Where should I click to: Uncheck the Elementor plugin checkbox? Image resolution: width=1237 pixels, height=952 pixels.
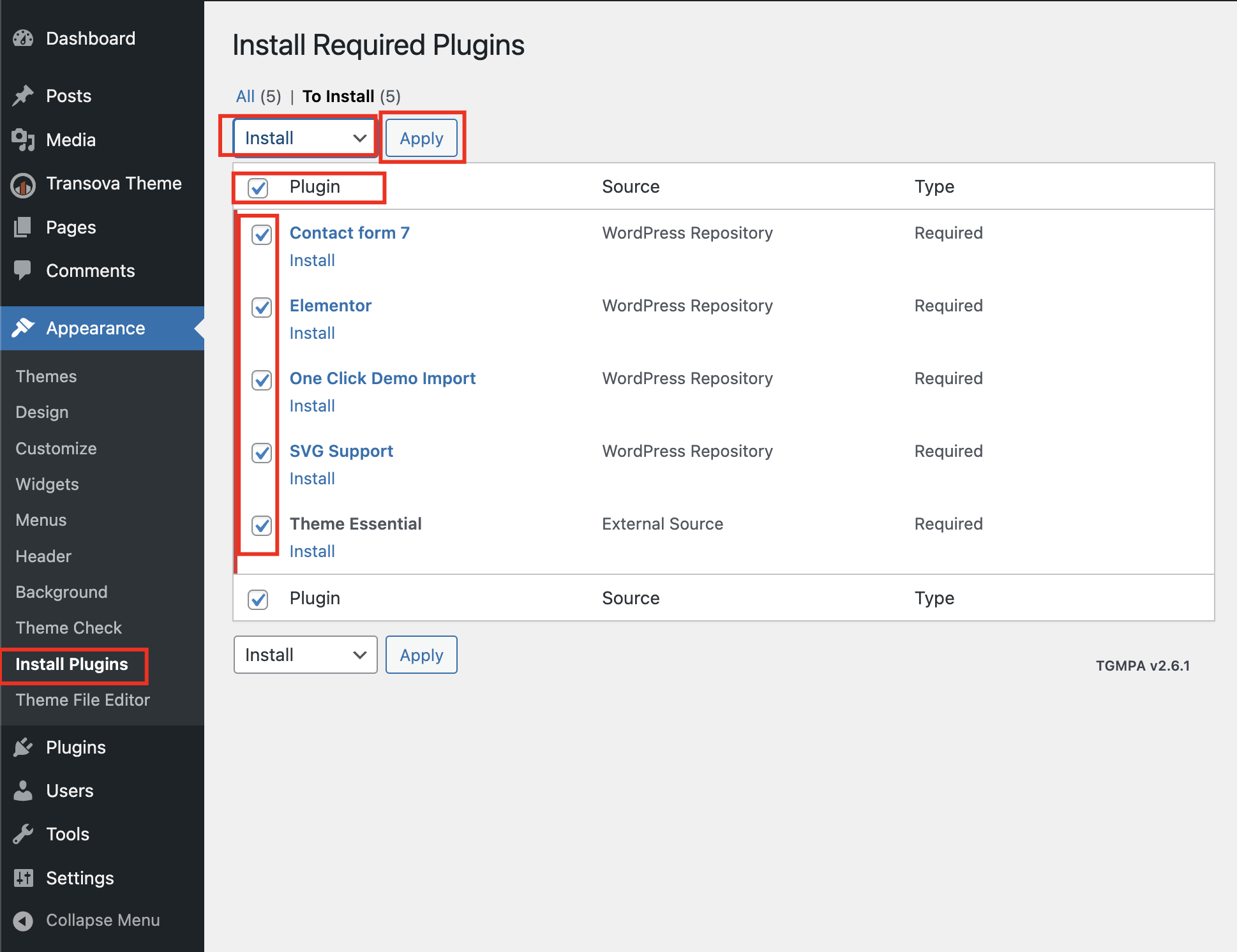(x=262, y=308)
